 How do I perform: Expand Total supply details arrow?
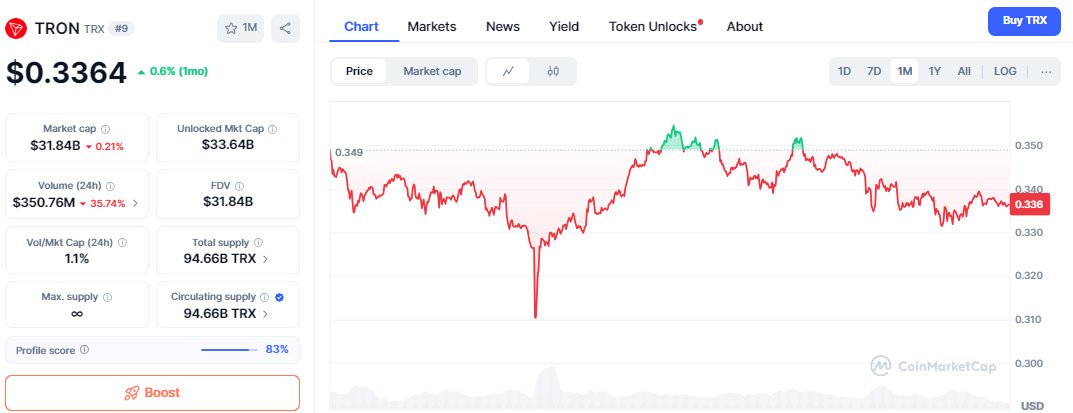coord(265,259)
